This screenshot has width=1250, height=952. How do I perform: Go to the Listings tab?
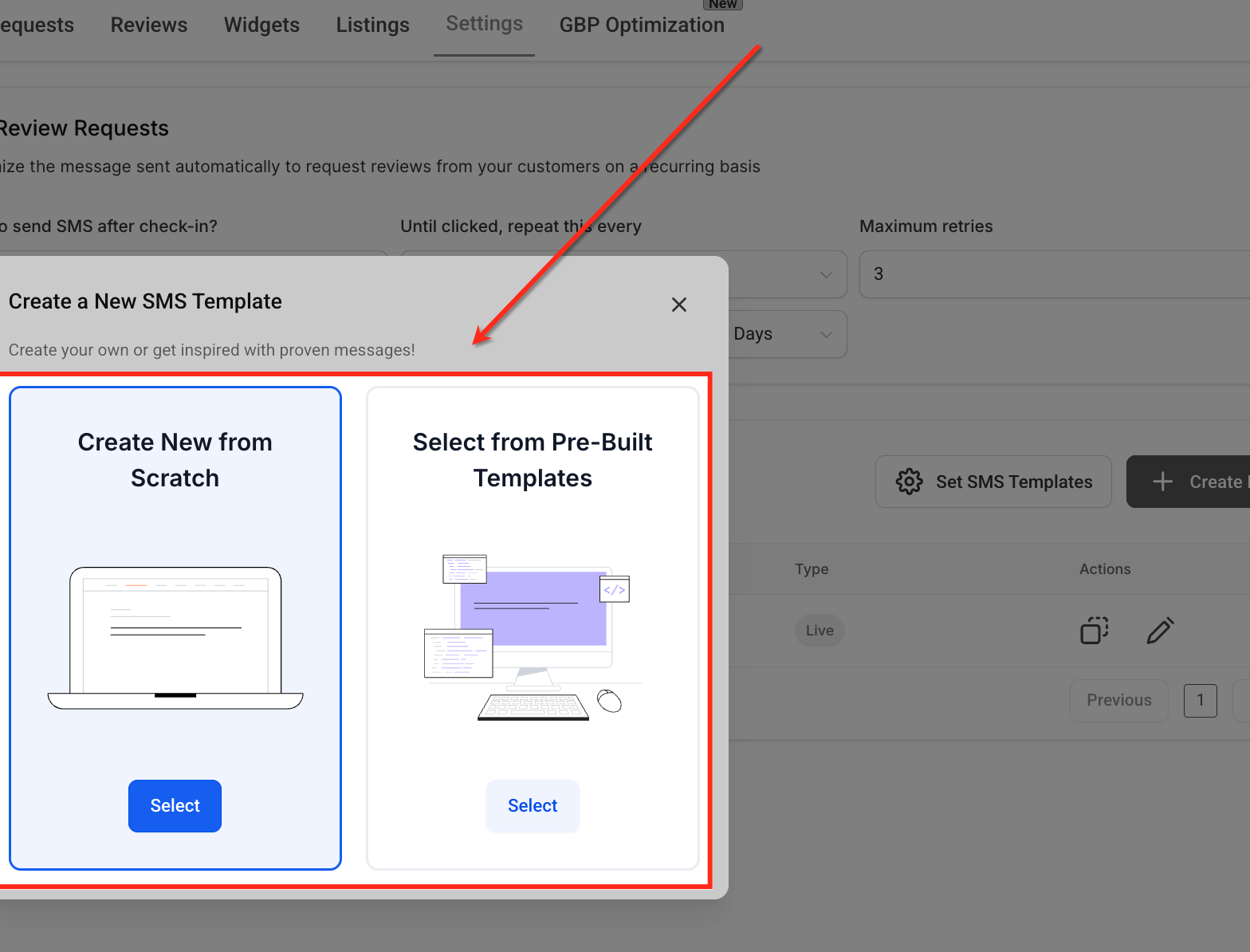tap(372, 25)
